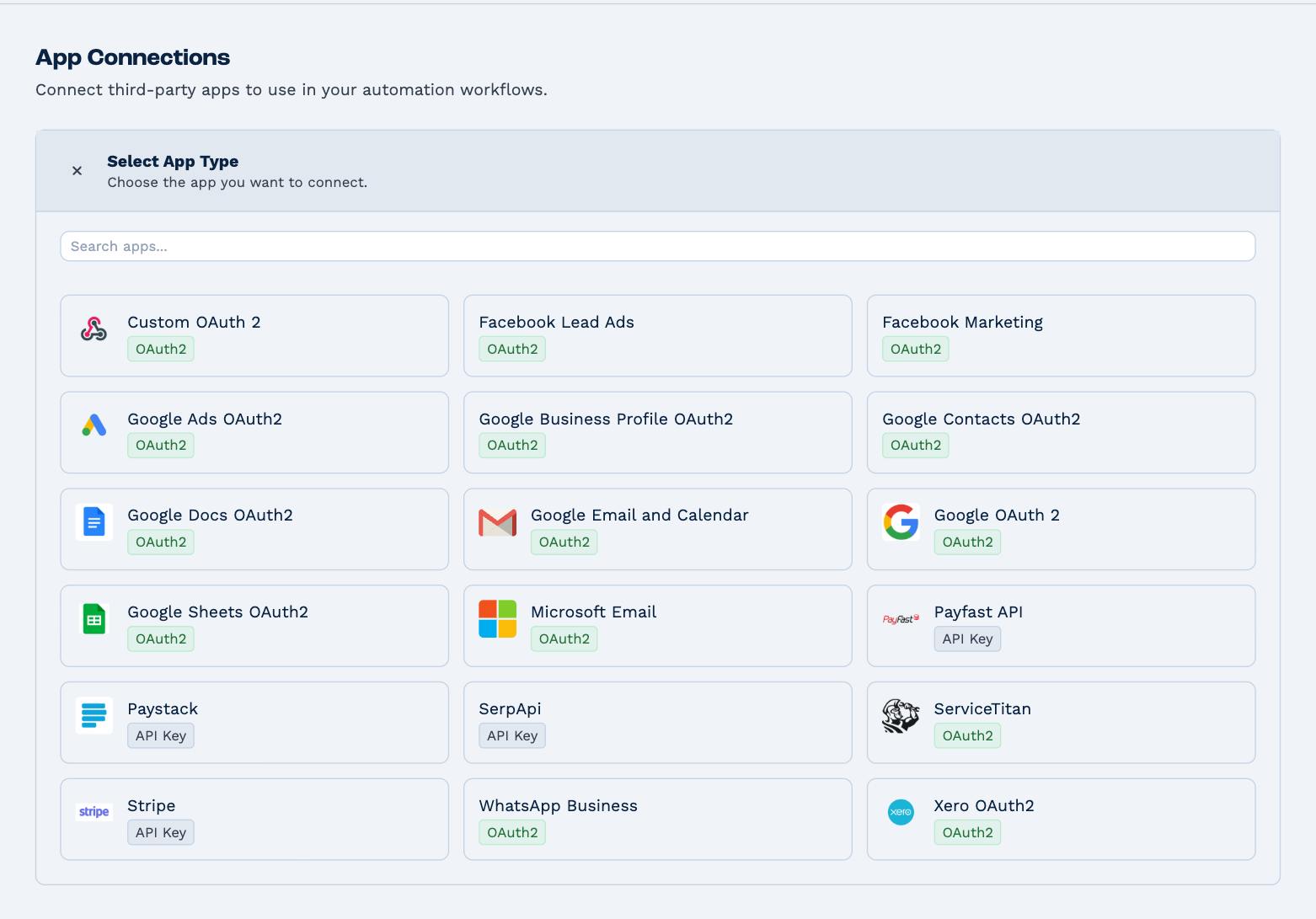Viewport: 1316px width, 919px height.
Task: Click the OAuth2 badge under ServiceTitan
Action: 967,736
